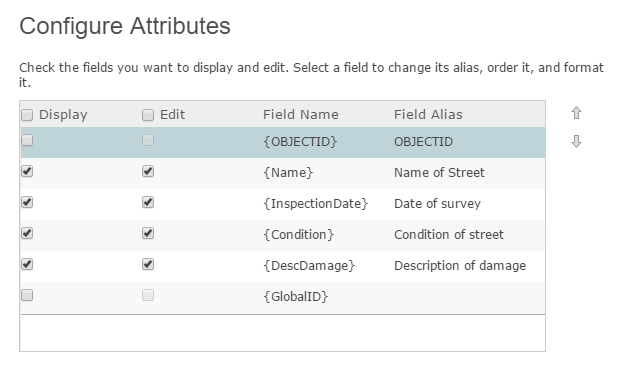Select the {GlobalID} field row
Screen dimensions: 635x376
[x=283, y=297]
